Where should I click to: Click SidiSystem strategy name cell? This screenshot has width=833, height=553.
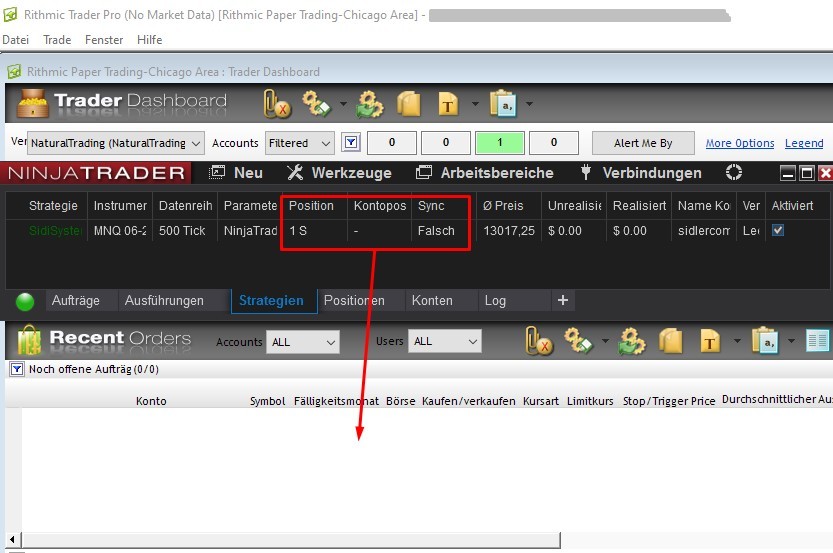(x=55, y=231)
